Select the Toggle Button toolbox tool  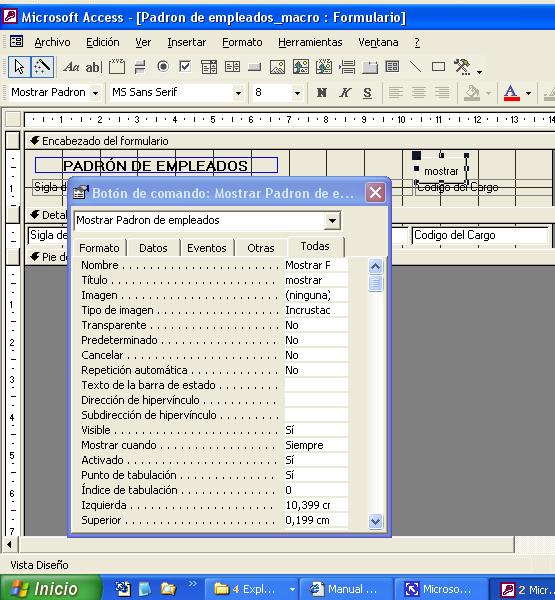(140, 67)
